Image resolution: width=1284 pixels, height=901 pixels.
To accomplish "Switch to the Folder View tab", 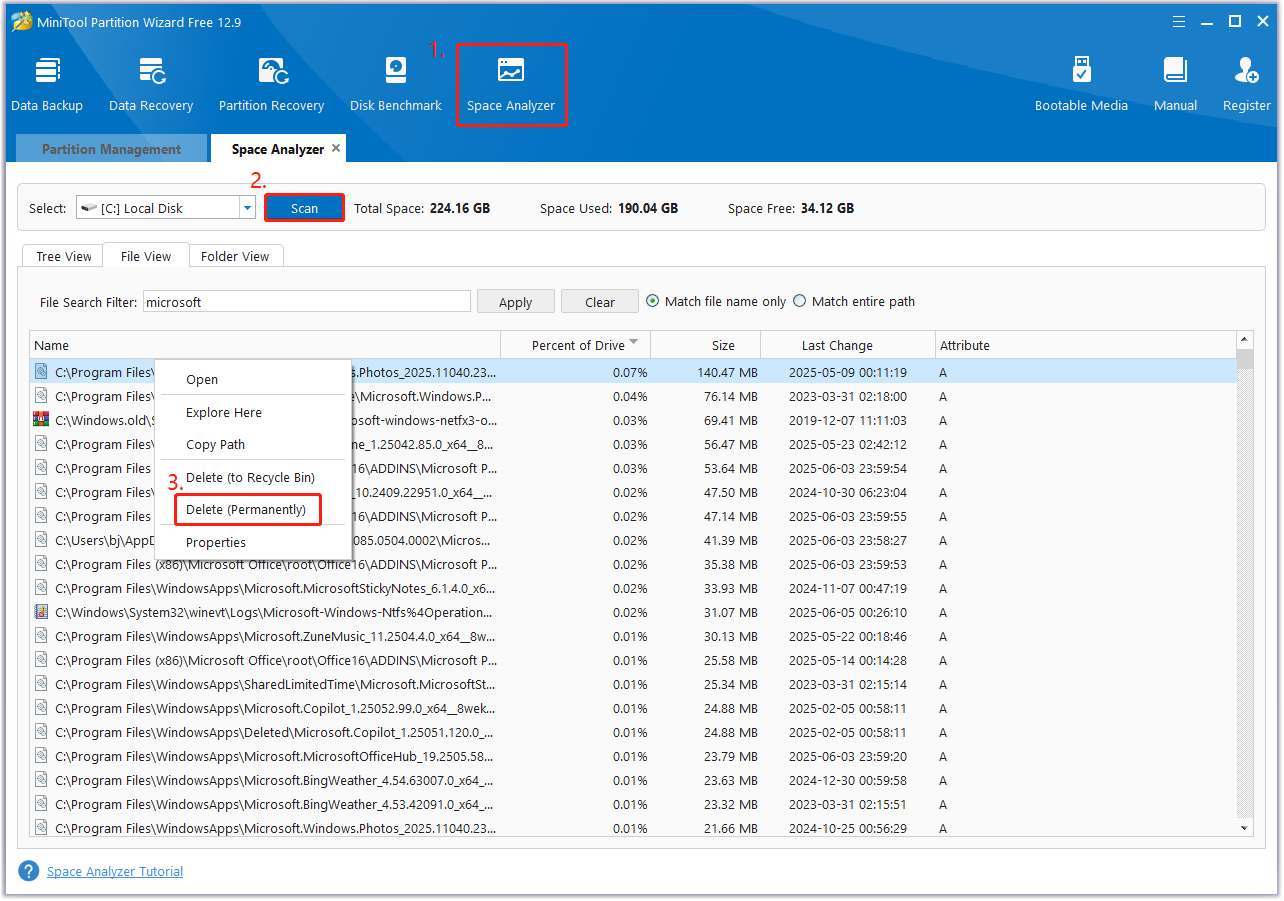I will coord(235,257).
